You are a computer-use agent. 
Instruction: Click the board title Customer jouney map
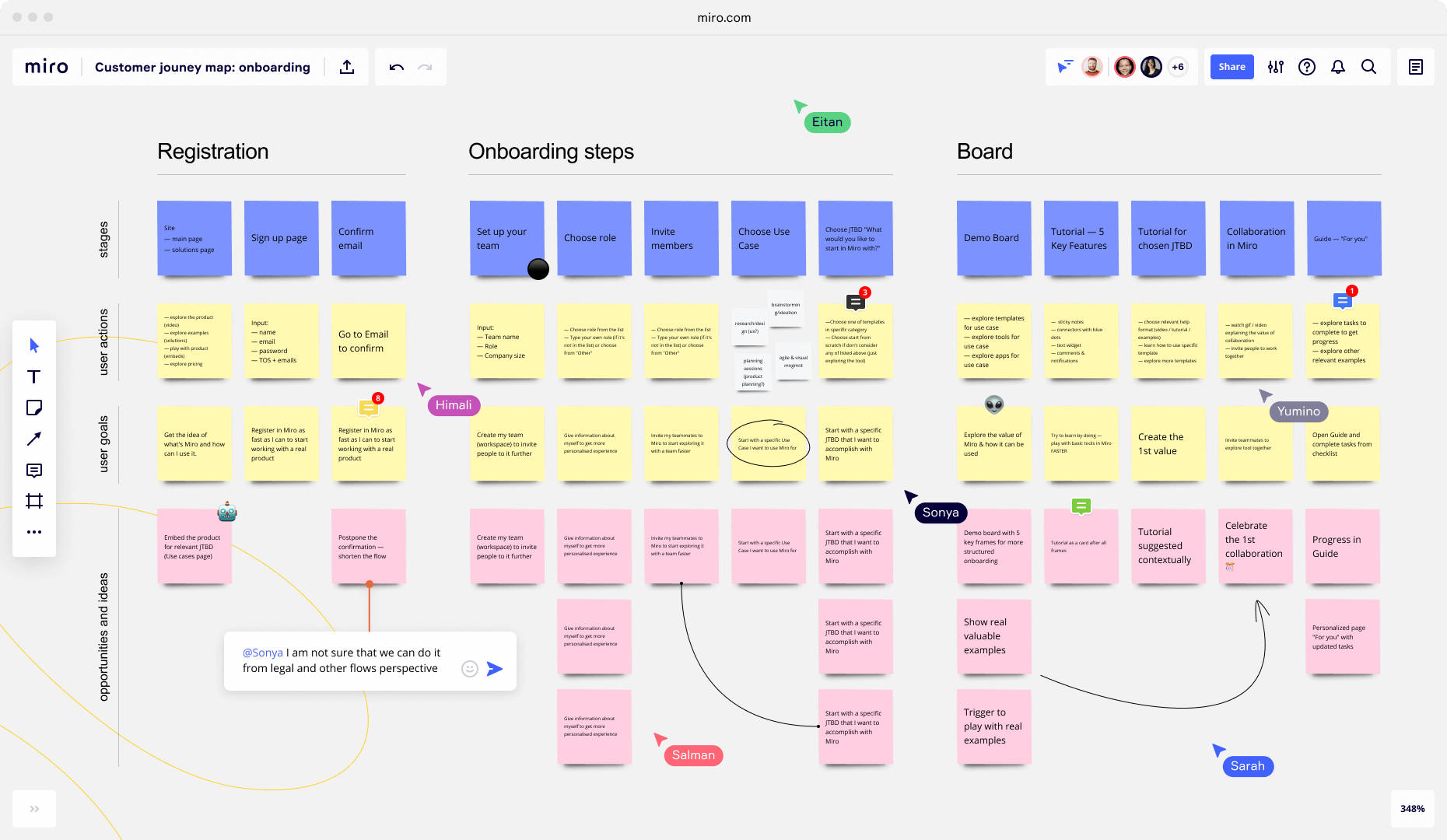[201, 67]
